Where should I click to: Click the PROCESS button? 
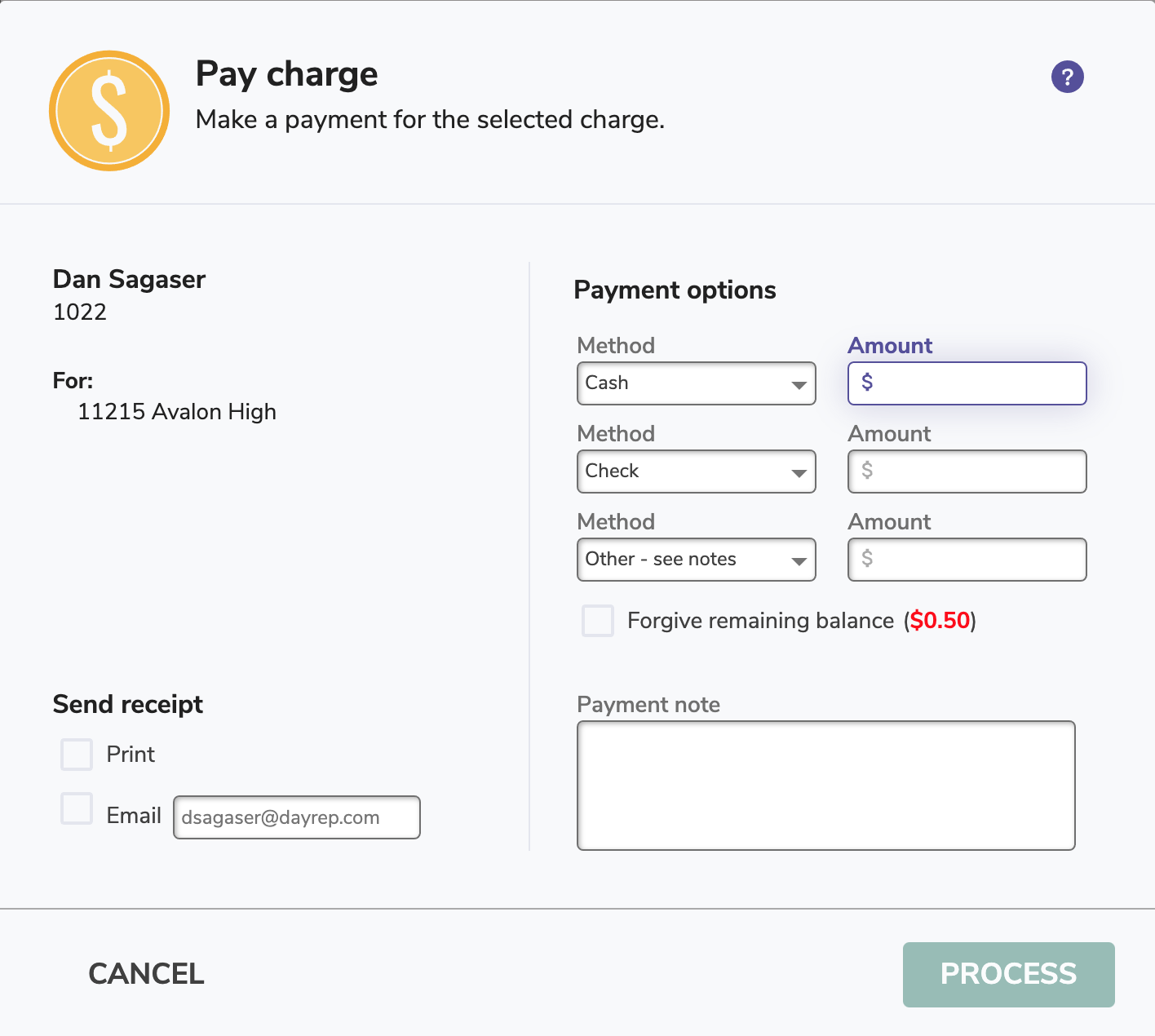pos(1008,975)
